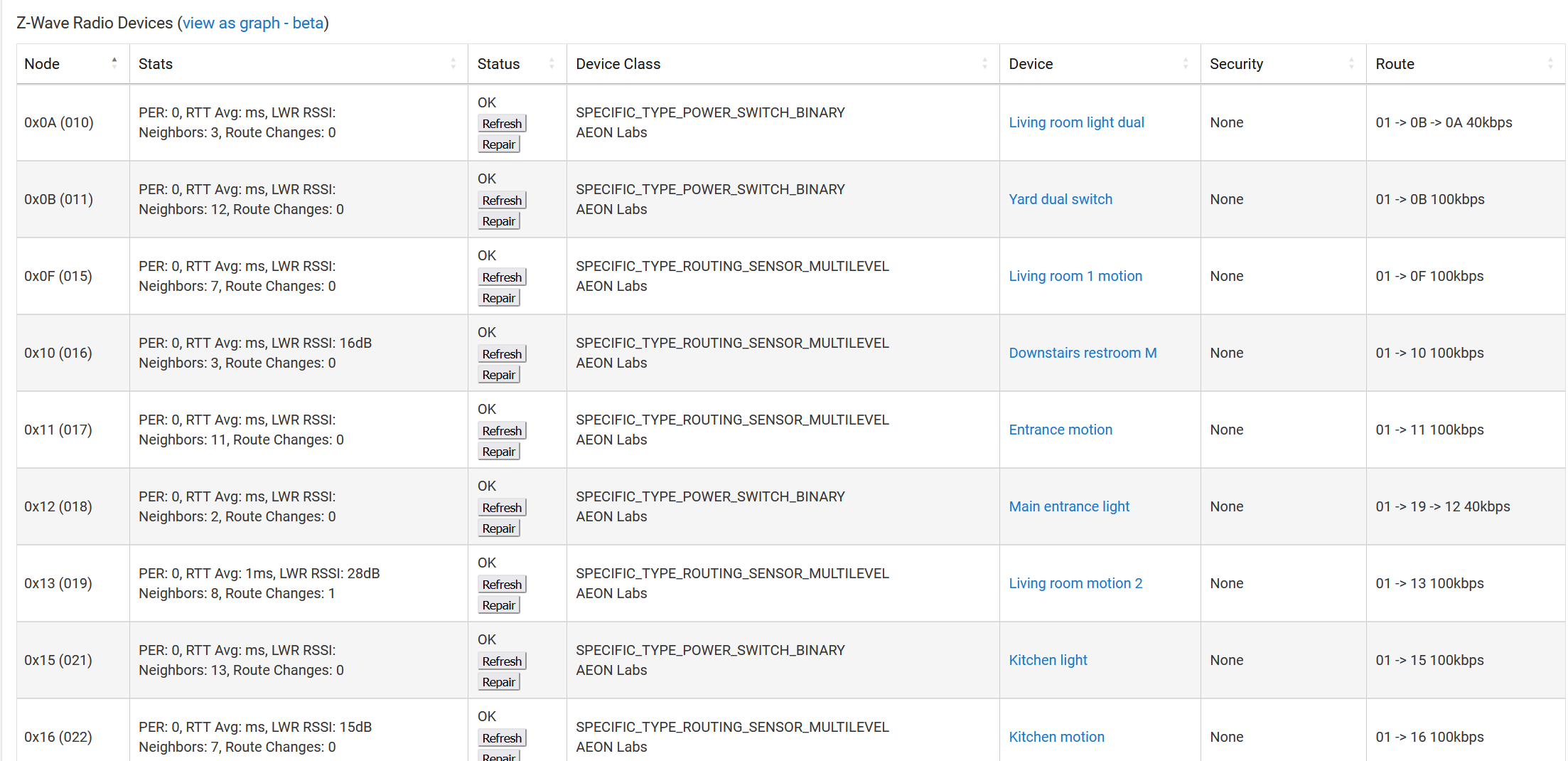Viewport: 1568px width, 761px height.
Task: Repair node 0x13 (019)
Action: coord(499,605)
